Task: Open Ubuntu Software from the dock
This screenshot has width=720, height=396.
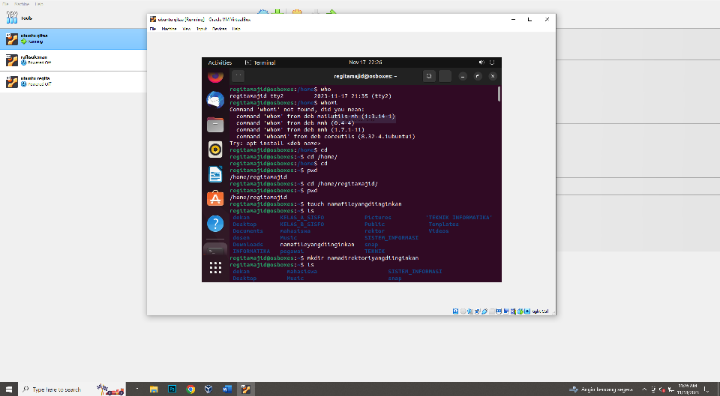Action: 215,199
